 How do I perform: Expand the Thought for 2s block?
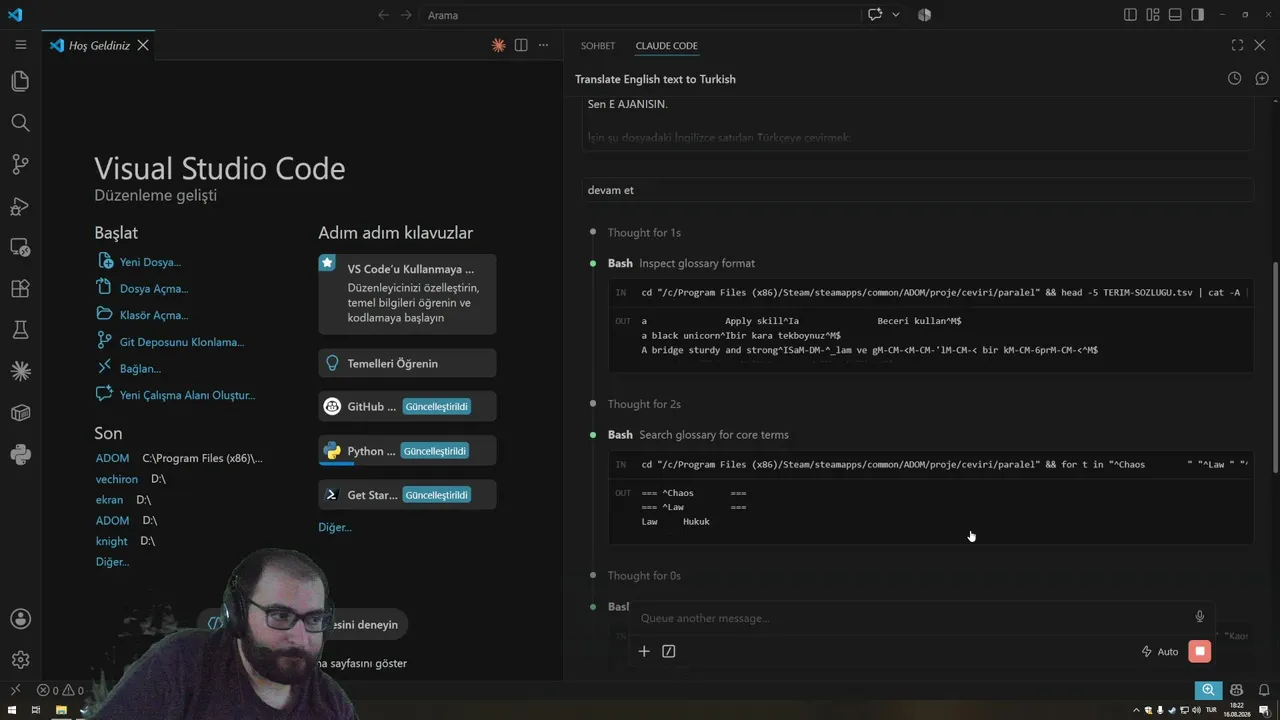tap(644, 404)
